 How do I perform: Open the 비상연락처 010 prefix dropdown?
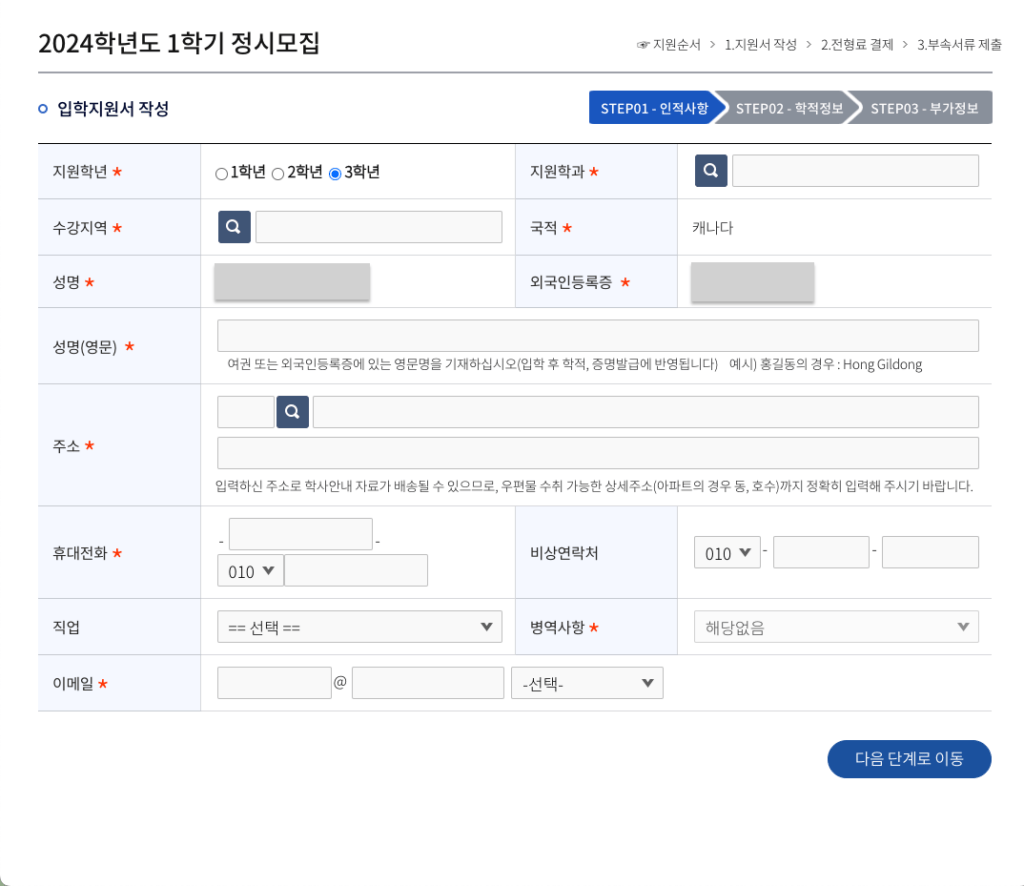click(x=727, y=552)
